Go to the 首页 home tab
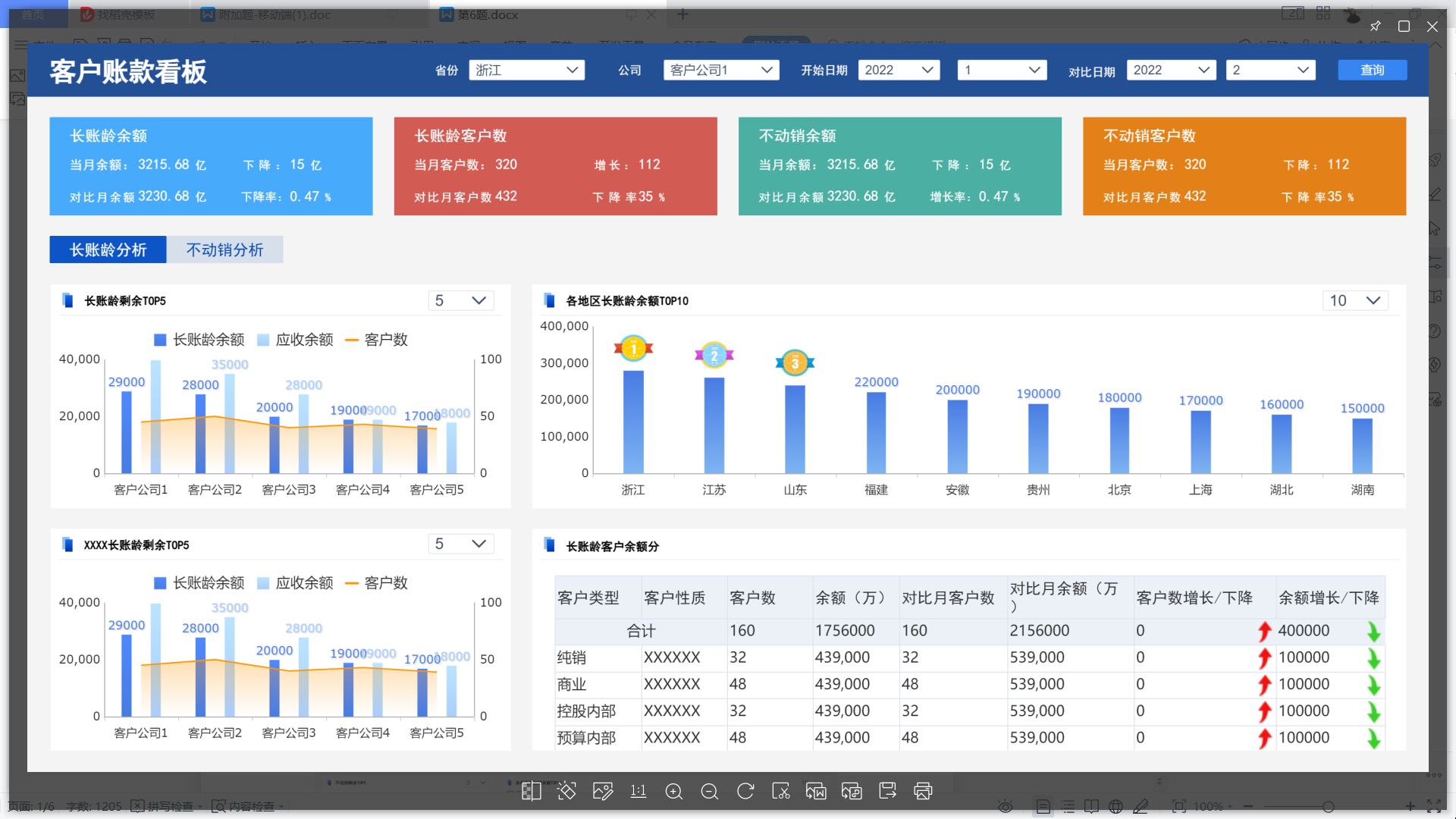The height and width of the screenshot is (819, 1456). (33, 14)
